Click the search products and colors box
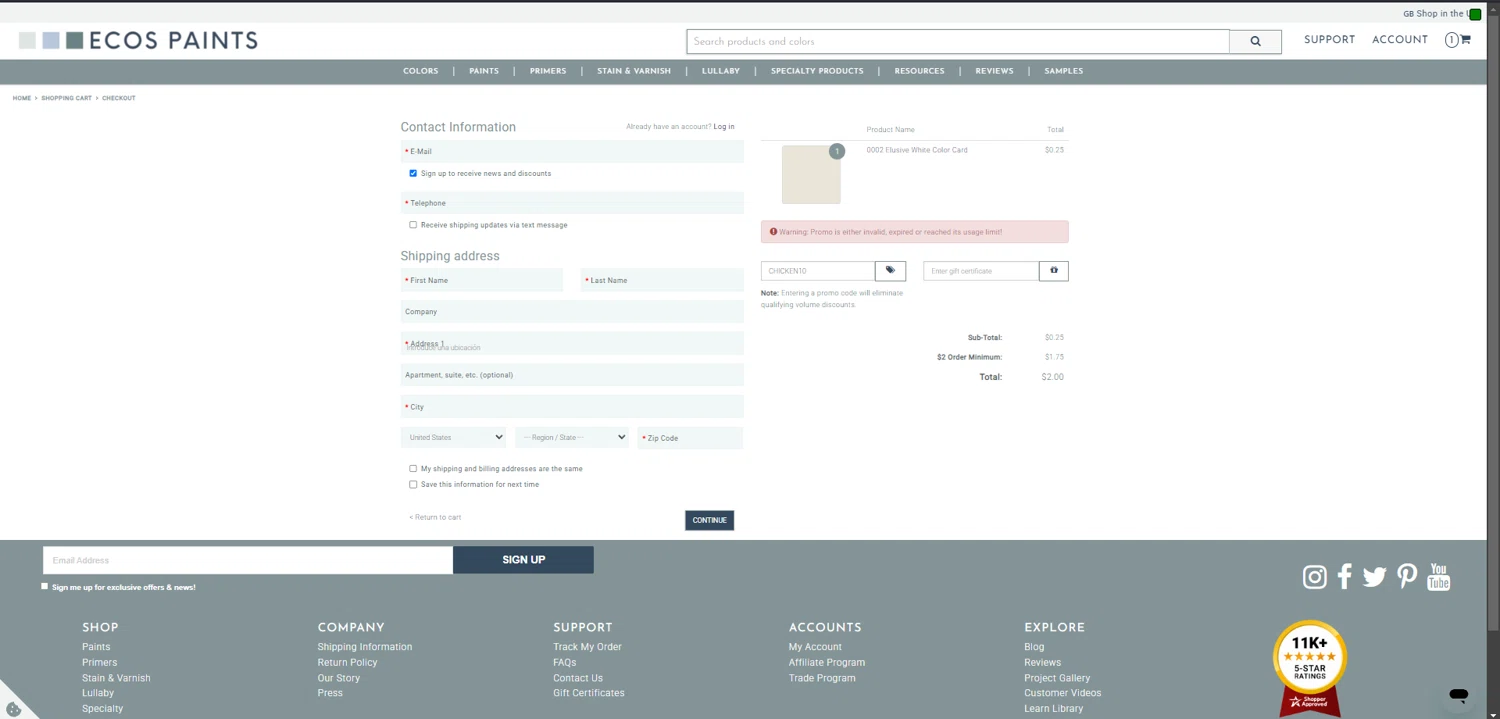 coord(958,41)
